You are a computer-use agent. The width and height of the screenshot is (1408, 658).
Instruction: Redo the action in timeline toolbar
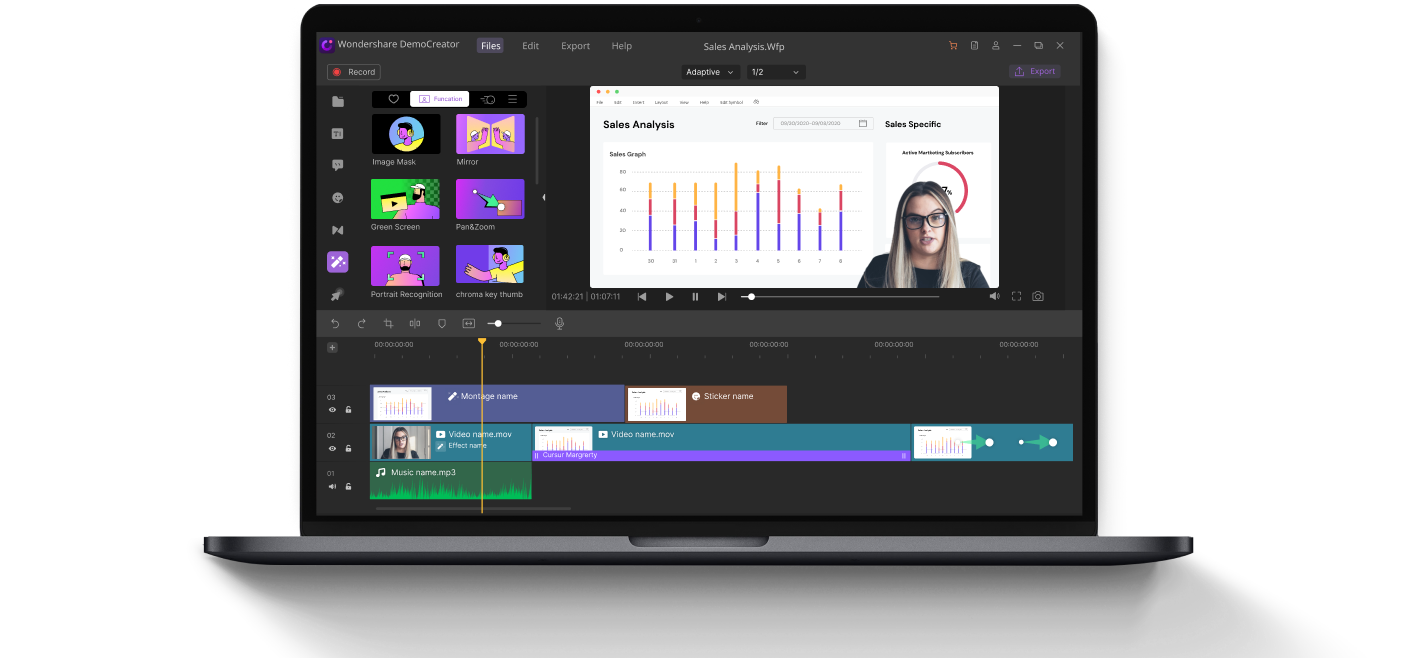[x=361, y=324]
